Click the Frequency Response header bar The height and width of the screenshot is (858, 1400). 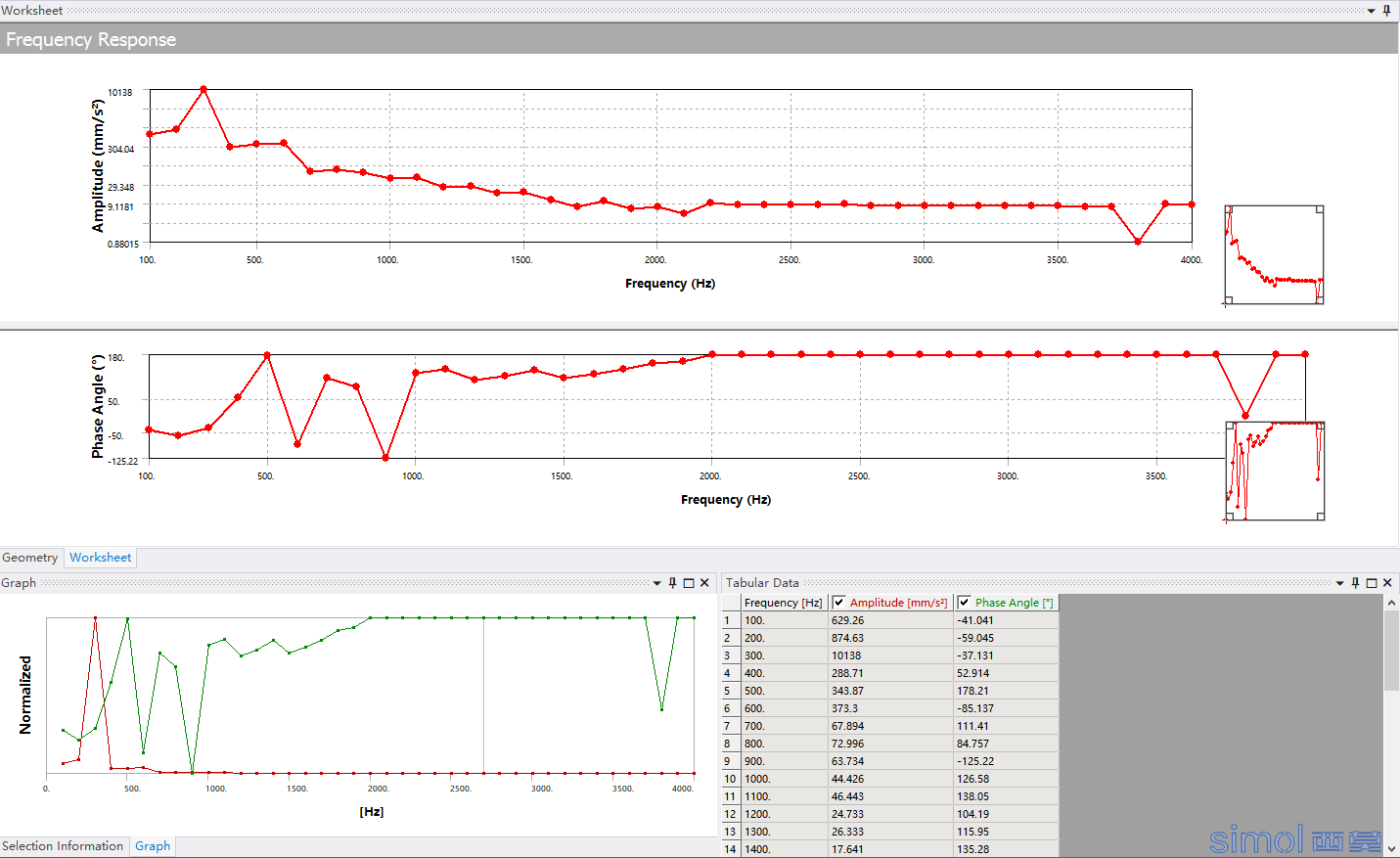[699, 39]
